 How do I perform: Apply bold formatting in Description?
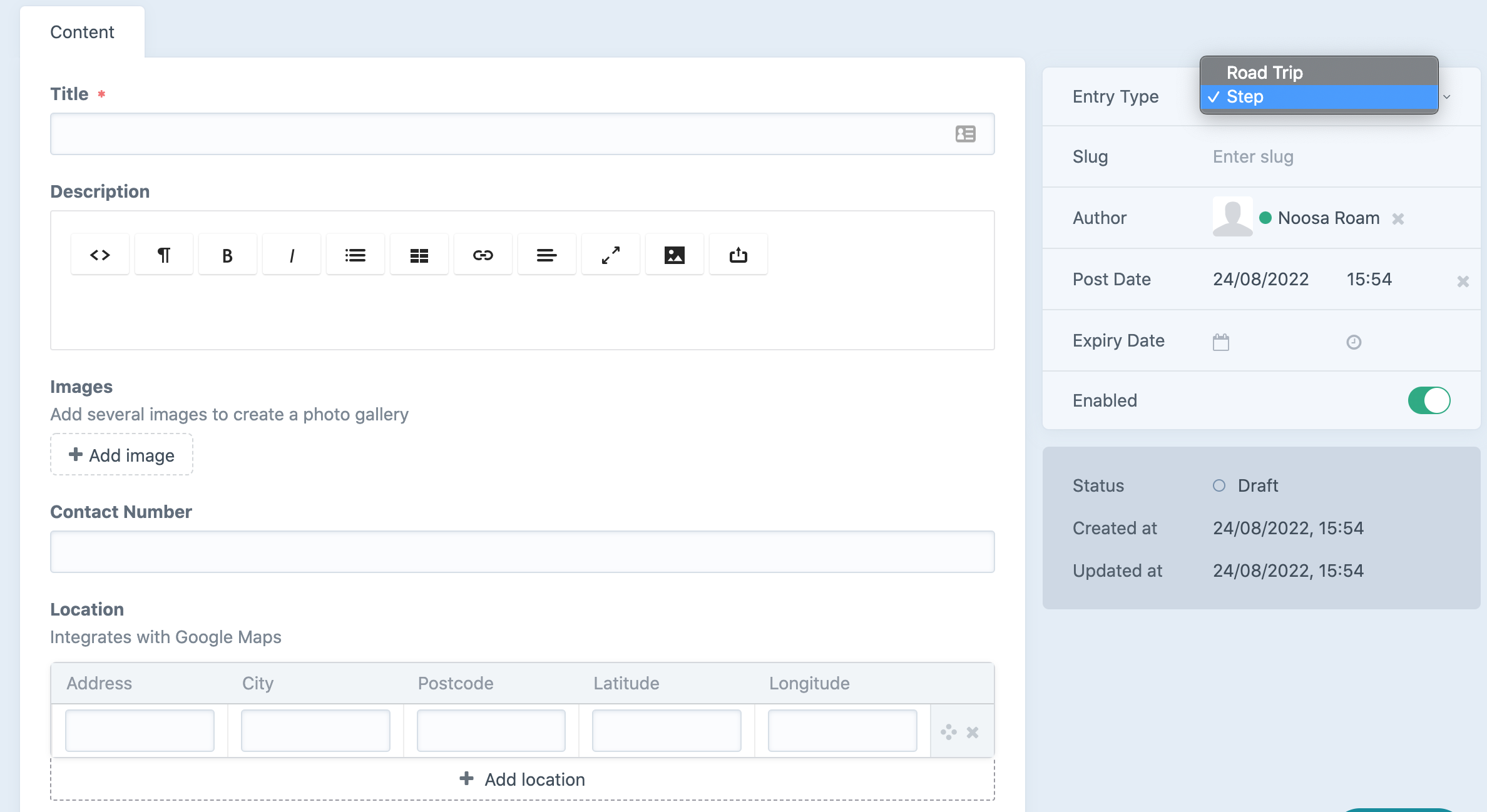pyautogui.click(x=228, y=255)
